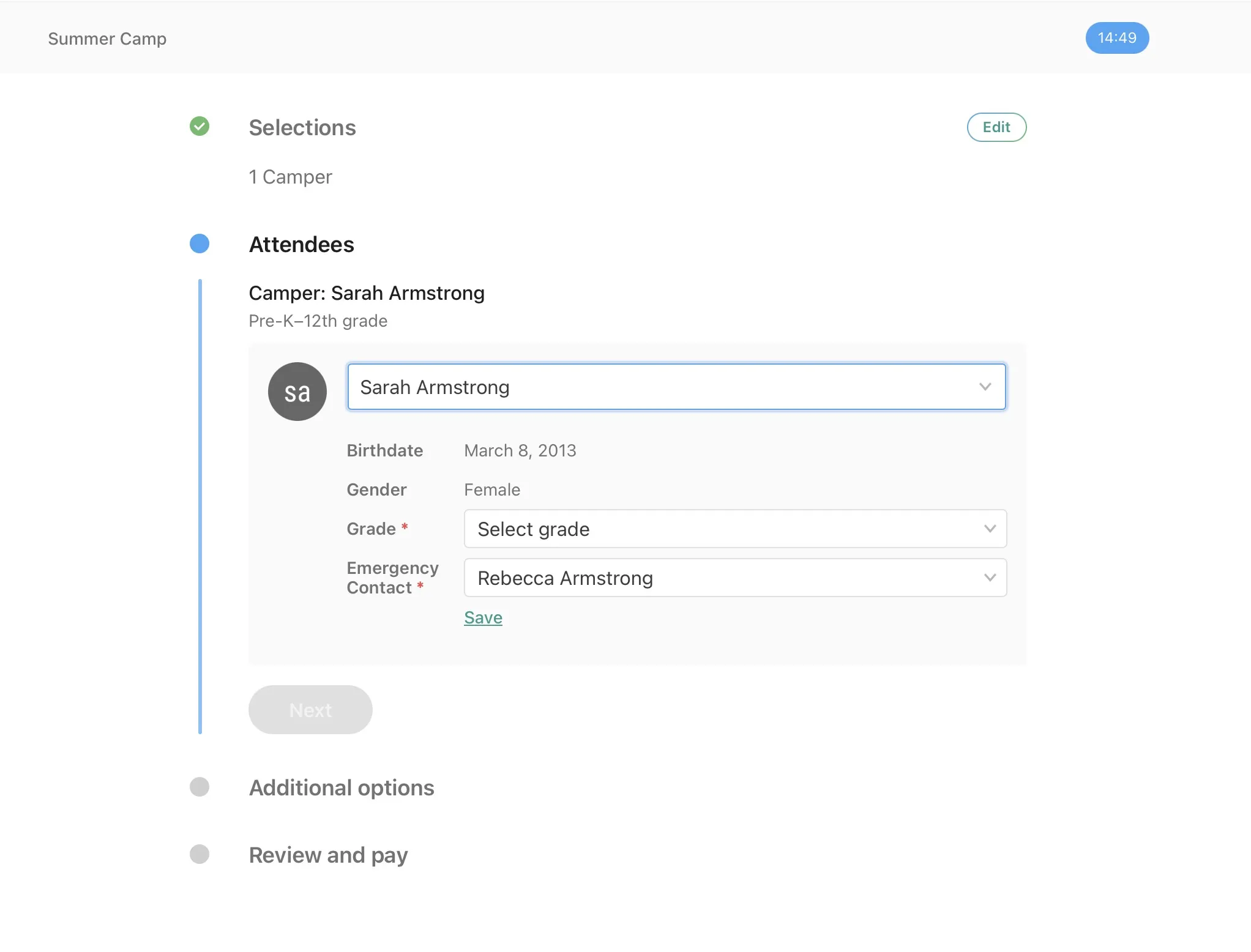Image resolution: width=1251 pixels, height=952 pixels.
Task: Click the blue Attendees step indicator dot
Action: pyautogui.click(x=200, y=244)
